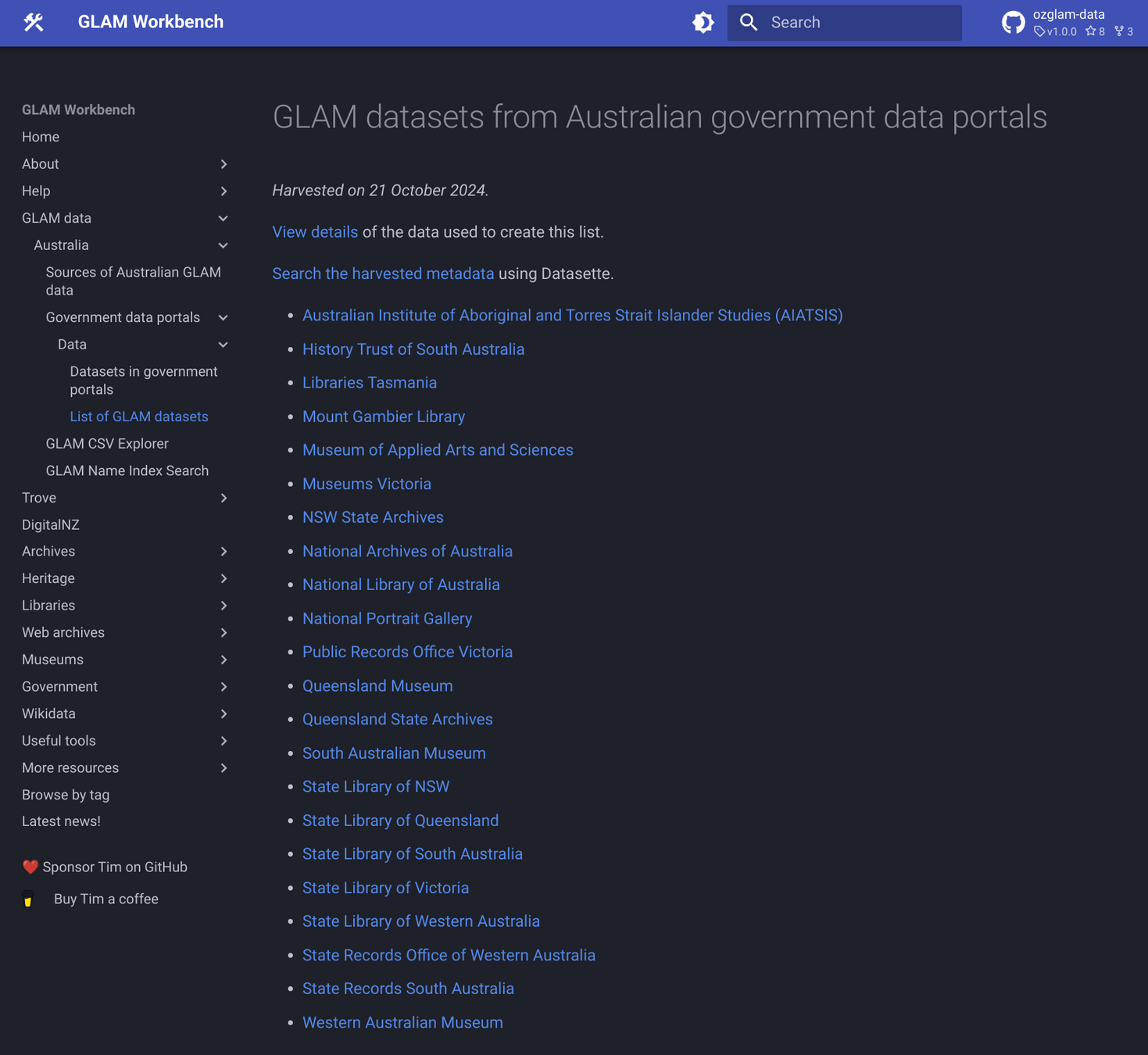This screenshot has width=1148, height=1055.
Task: Open the AIATSIS datasets link
Action: [x=573, y=315]
